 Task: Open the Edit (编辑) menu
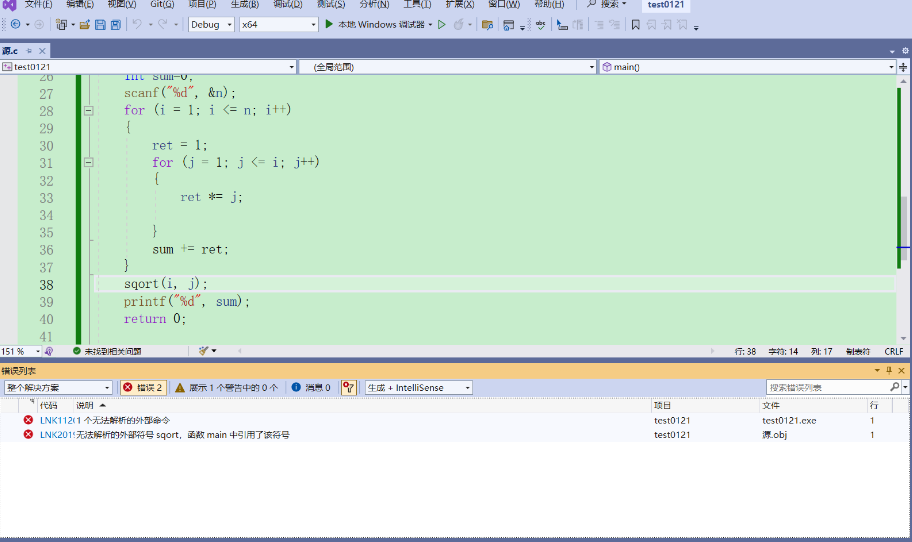(80, 5)
